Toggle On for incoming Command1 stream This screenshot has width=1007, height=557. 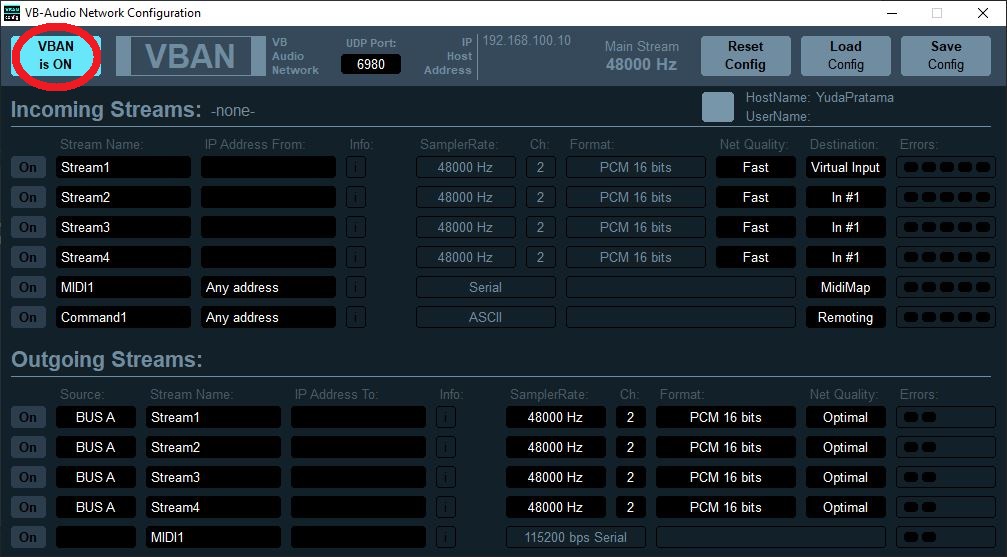[x=28, y=317]
